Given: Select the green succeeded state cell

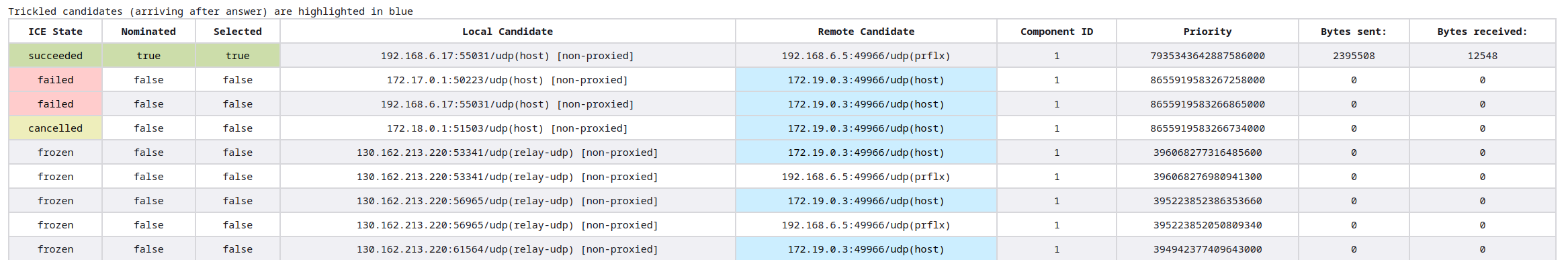Looking at the screenshot, I should point(55,56).
